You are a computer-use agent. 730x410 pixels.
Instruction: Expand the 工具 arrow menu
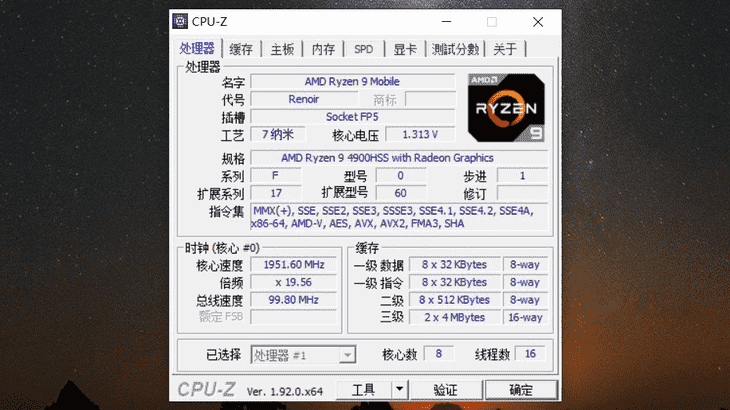(399, 390)
